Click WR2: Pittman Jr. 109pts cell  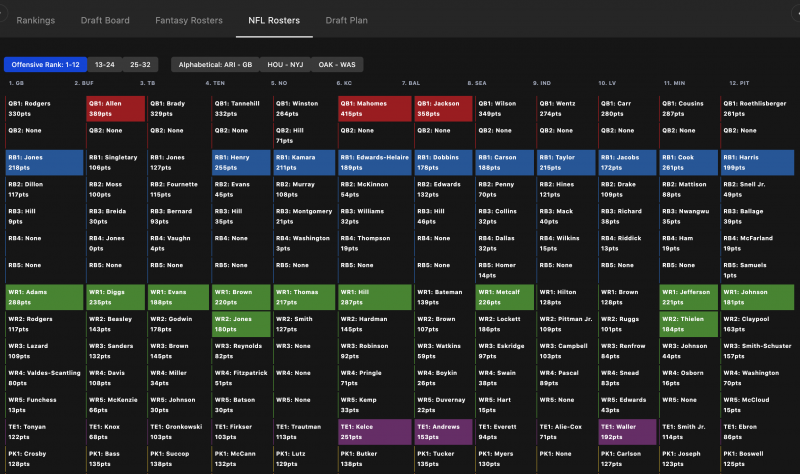pos(566,325)
